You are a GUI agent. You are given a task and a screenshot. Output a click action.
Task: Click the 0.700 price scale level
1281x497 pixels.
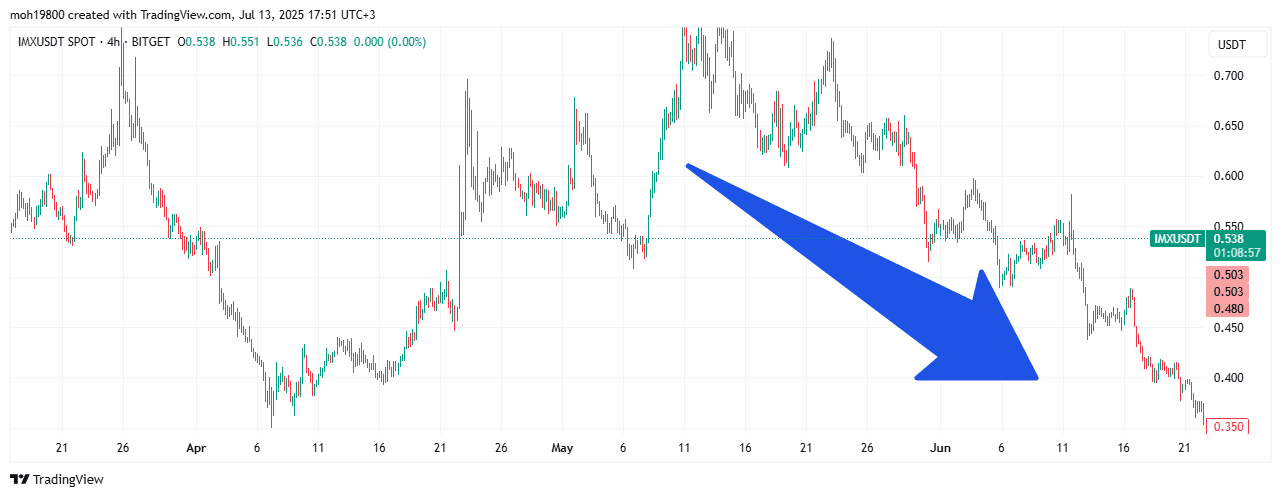click(1227, 76)
